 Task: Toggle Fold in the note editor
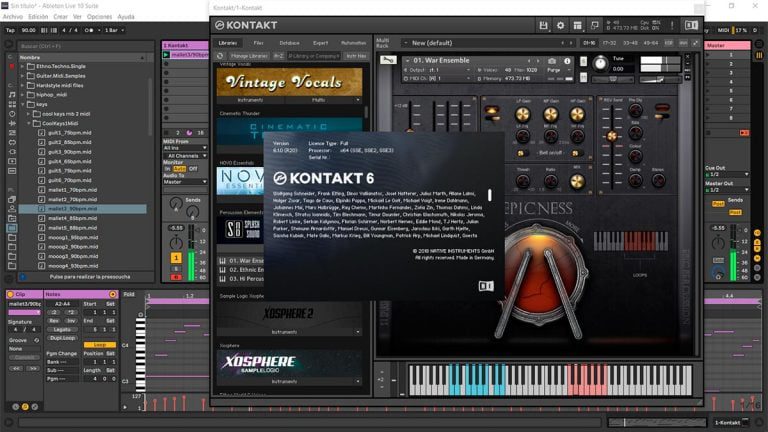129,294
